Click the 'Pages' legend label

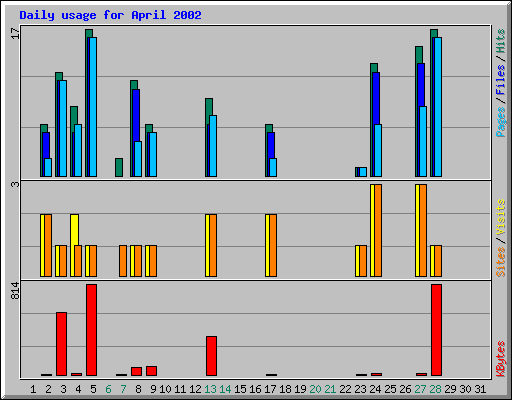(500, 122)
